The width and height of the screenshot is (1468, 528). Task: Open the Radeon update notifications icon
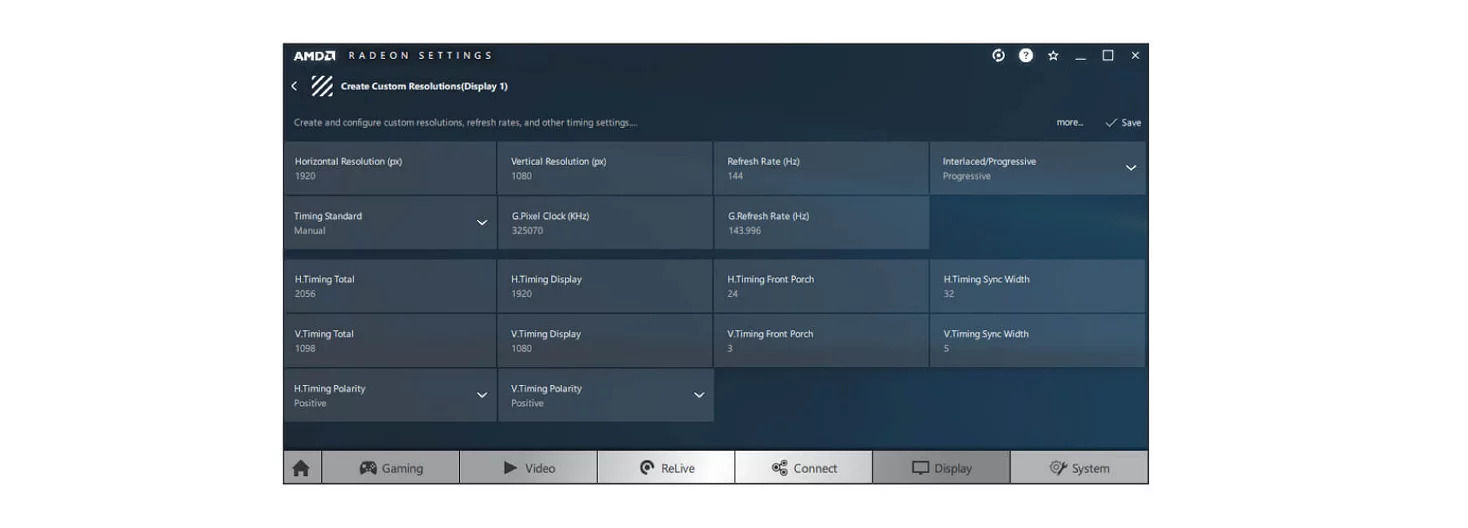tap(998, 56)
